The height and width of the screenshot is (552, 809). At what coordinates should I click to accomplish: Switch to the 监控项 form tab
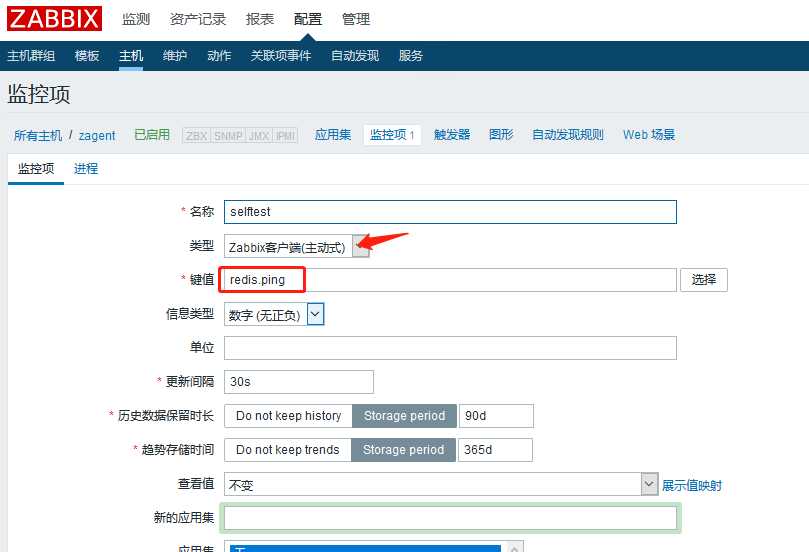[x=36, y=169]
